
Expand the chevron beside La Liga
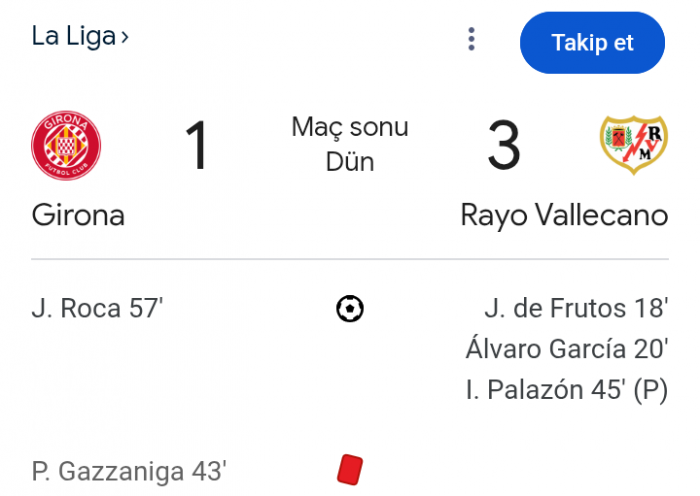coord(124,38)
